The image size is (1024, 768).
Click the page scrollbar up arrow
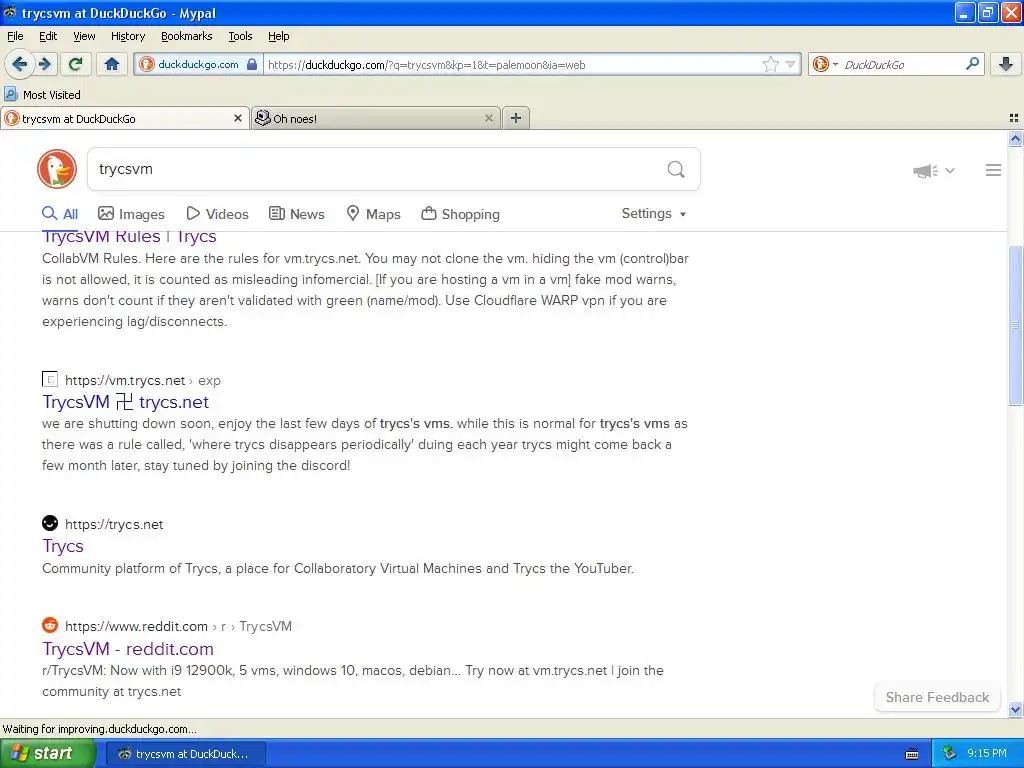tap(1015, 138)
